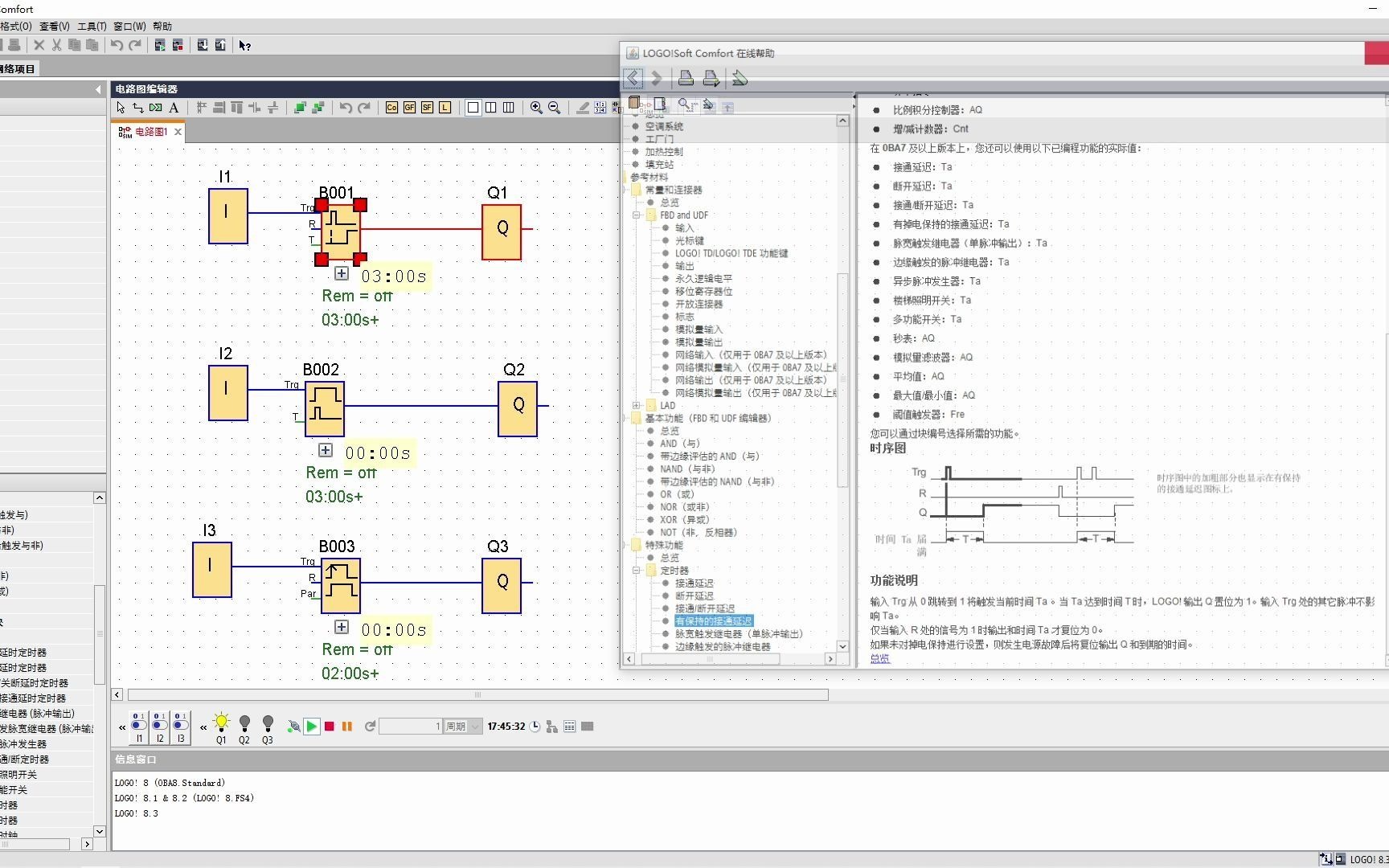Open the L data log profile button

tap(445, 108)
